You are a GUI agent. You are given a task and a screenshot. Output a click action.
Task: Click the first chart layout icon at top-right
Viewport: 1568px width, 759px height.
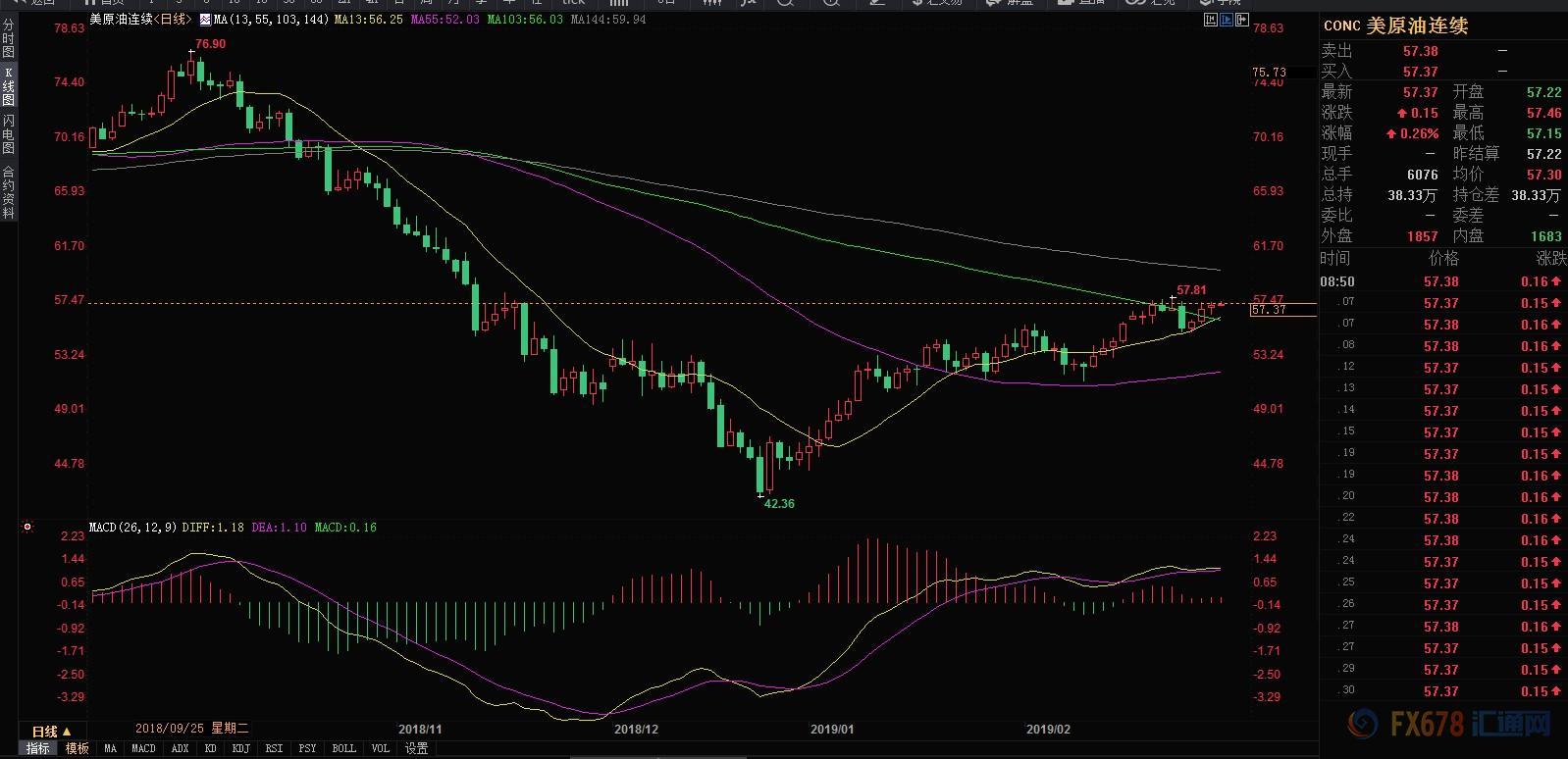click(1210, 20)
